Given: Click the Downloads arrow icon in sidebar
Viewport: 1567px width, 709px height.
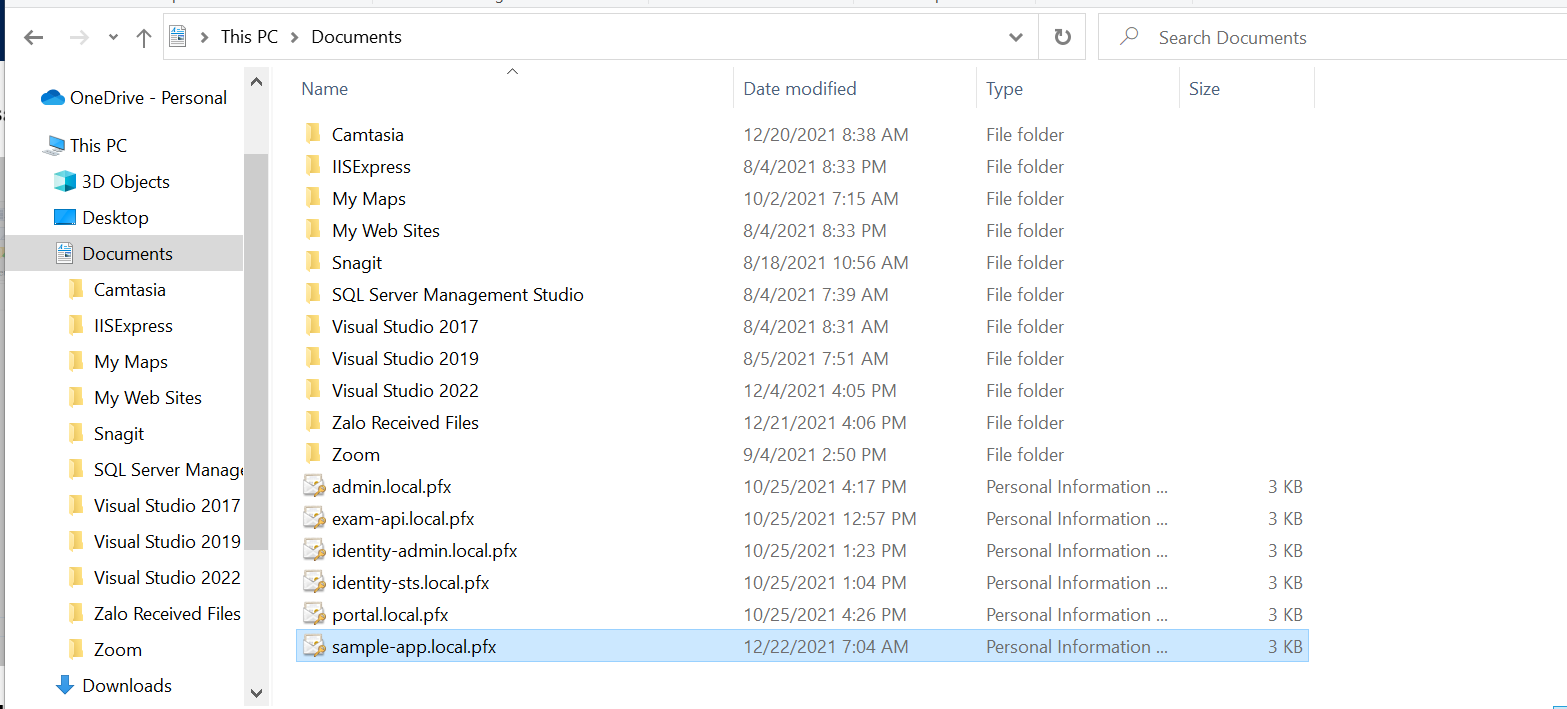Looking at the screenshot, I should click(65, 686).
